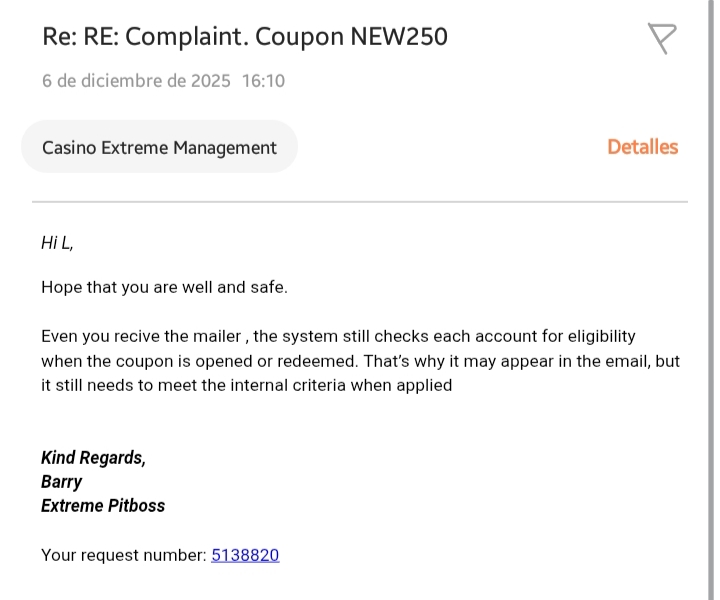Click the line starting "Even you recive the mailer"
The height and width of the screenshot is (600, 720).
(x=338, y=336)
